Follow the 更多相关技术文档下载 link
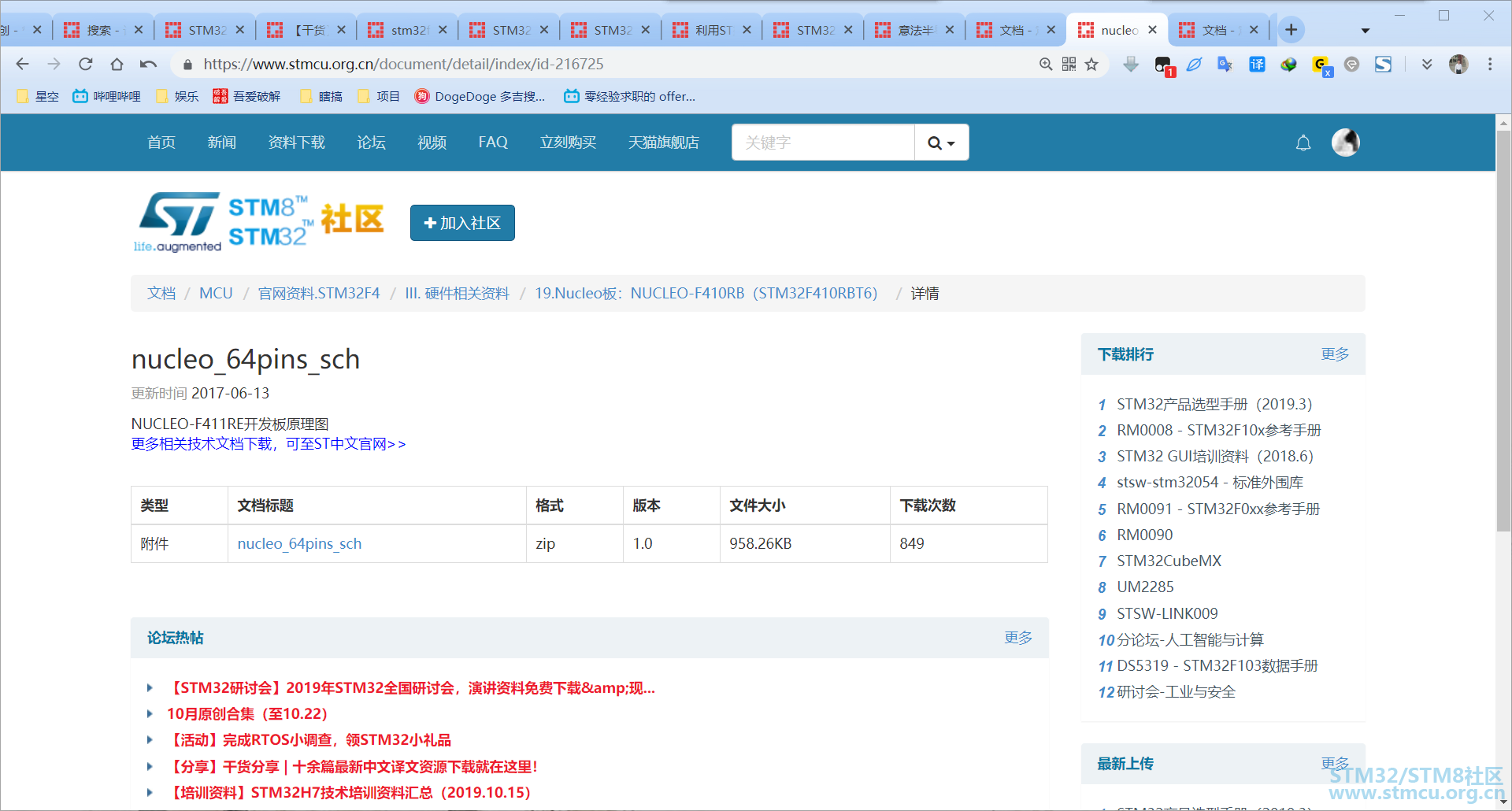The image size is (1512, 811). [269, 444]
